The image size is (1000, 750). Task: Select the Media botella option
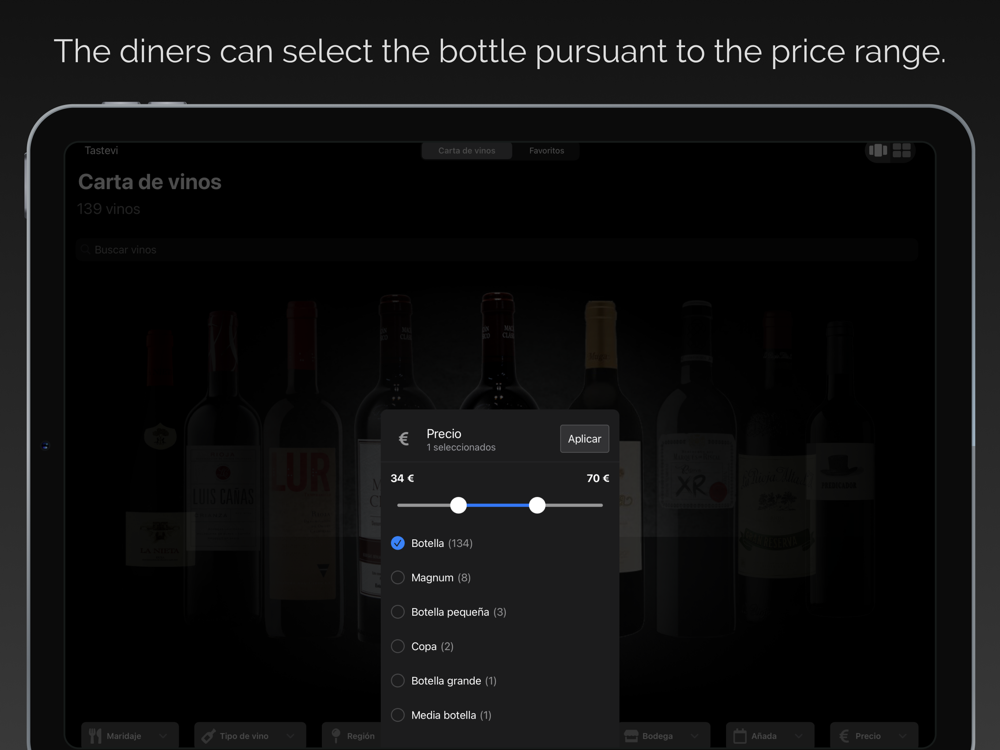(x=441, y=716)
